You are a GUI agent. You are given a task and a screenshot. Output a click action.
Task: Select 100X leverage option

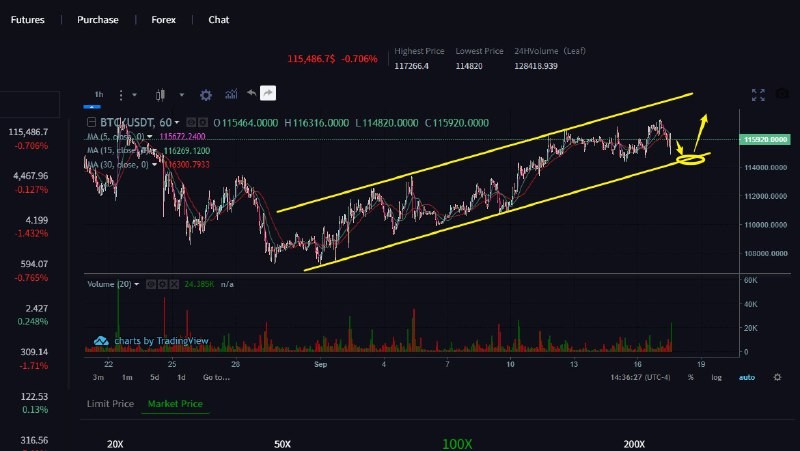[457, 443]
